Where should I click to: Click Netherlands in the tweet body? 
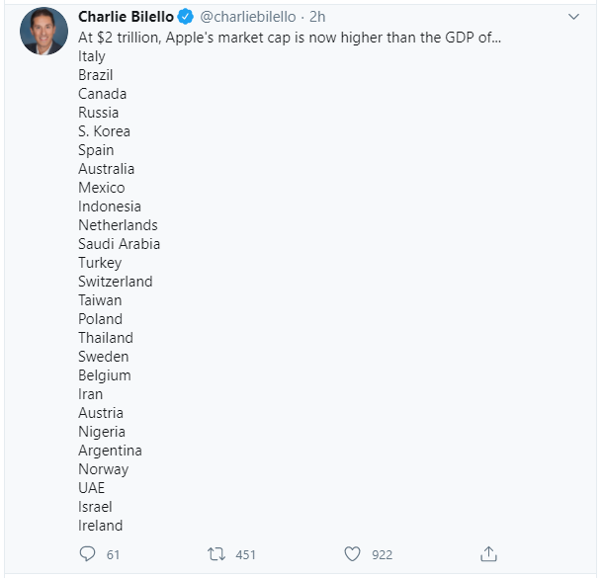point(118,225)
